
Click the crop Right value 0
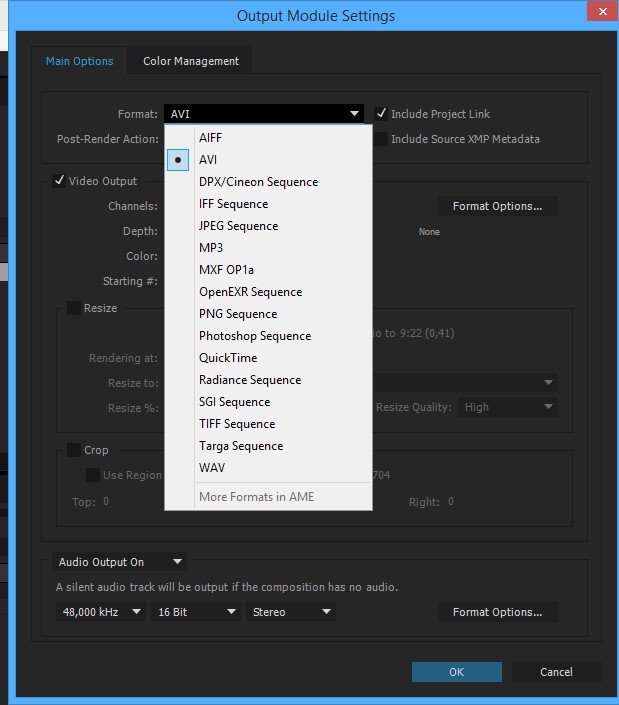(451, 501)
